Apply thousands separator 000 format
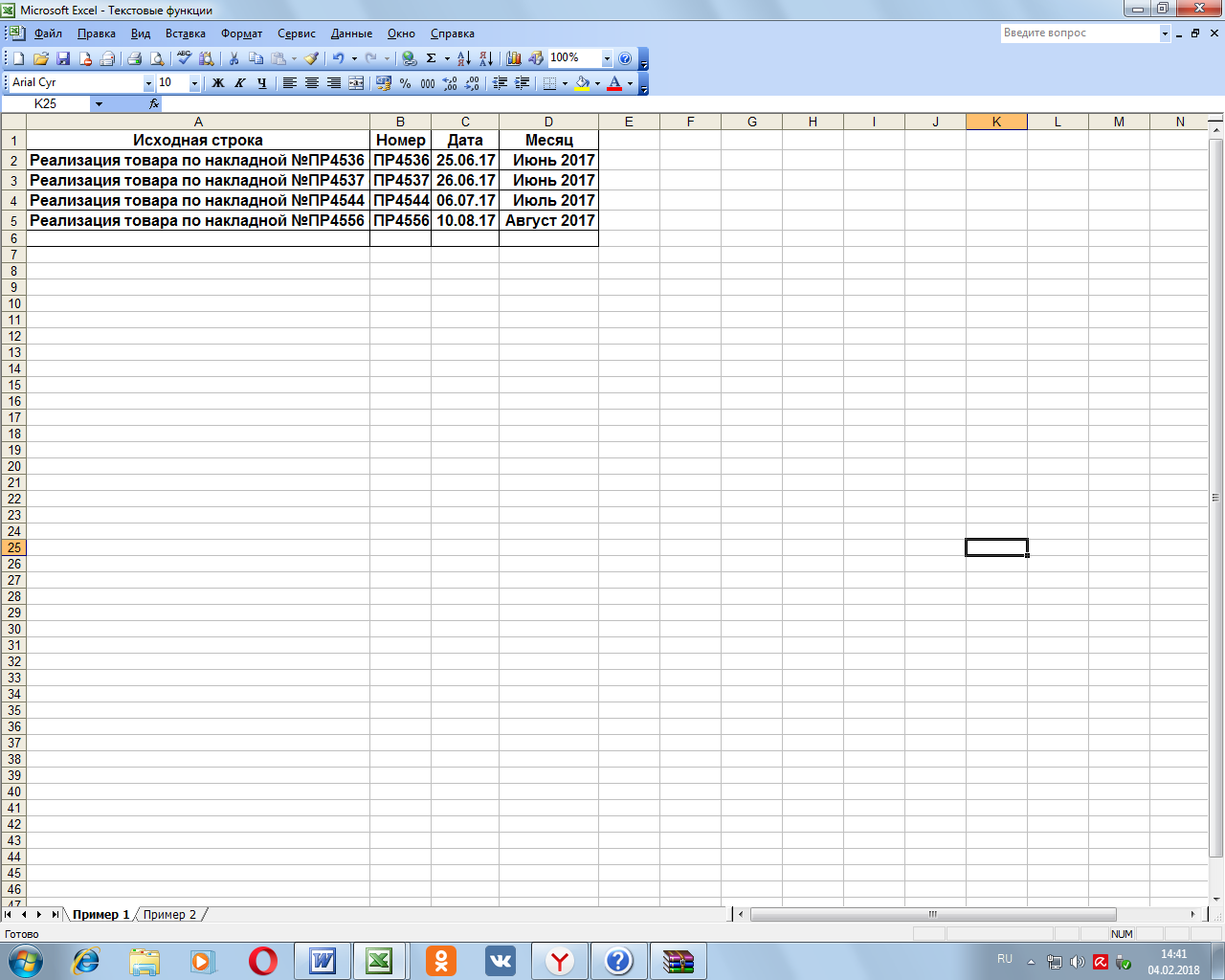Image resolution: width=1225 pixels, height=980 pixels. [x=428, y=83]
